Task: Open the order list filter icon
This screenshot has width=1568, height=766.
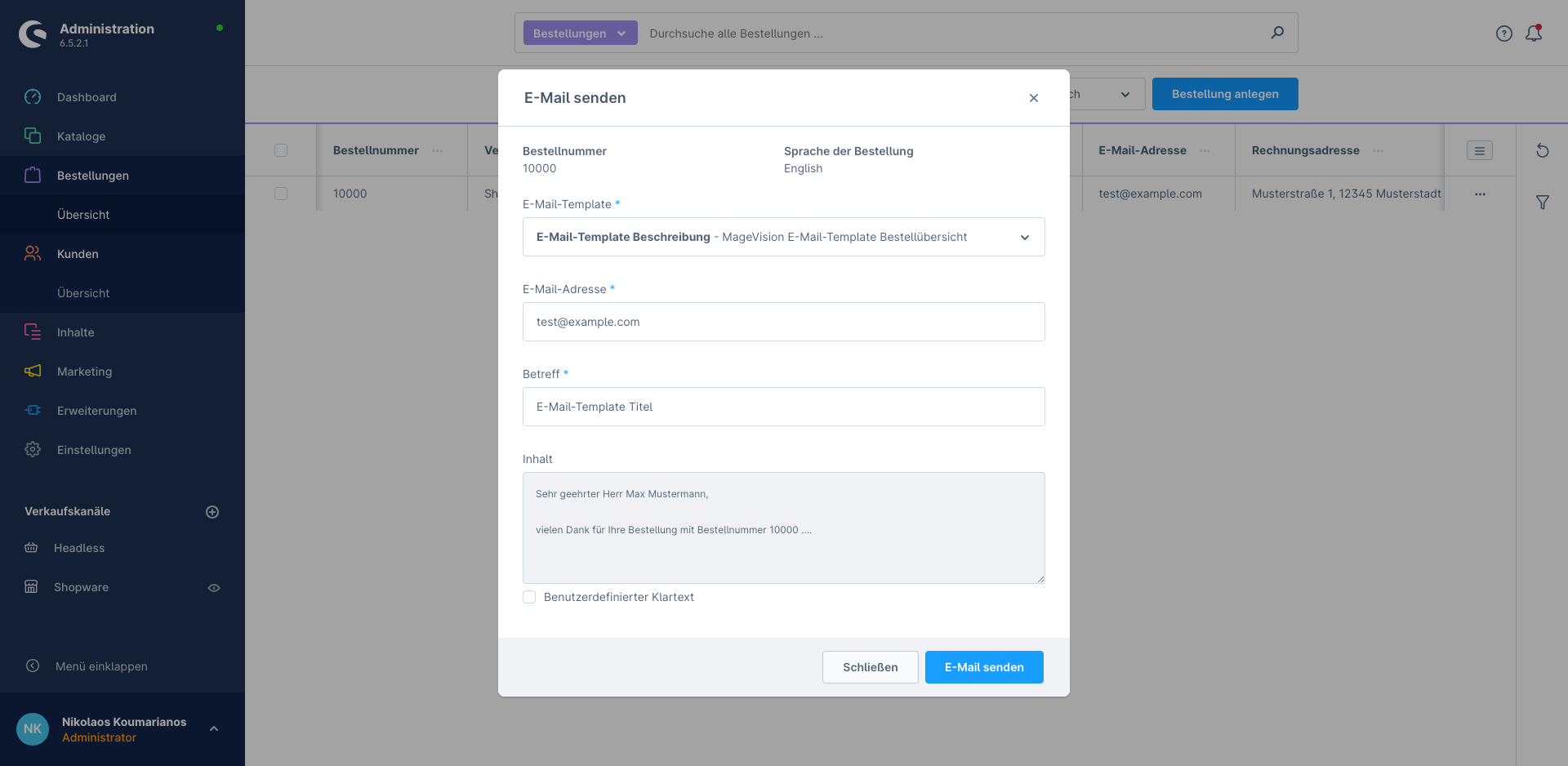Action: point(1542,202)
